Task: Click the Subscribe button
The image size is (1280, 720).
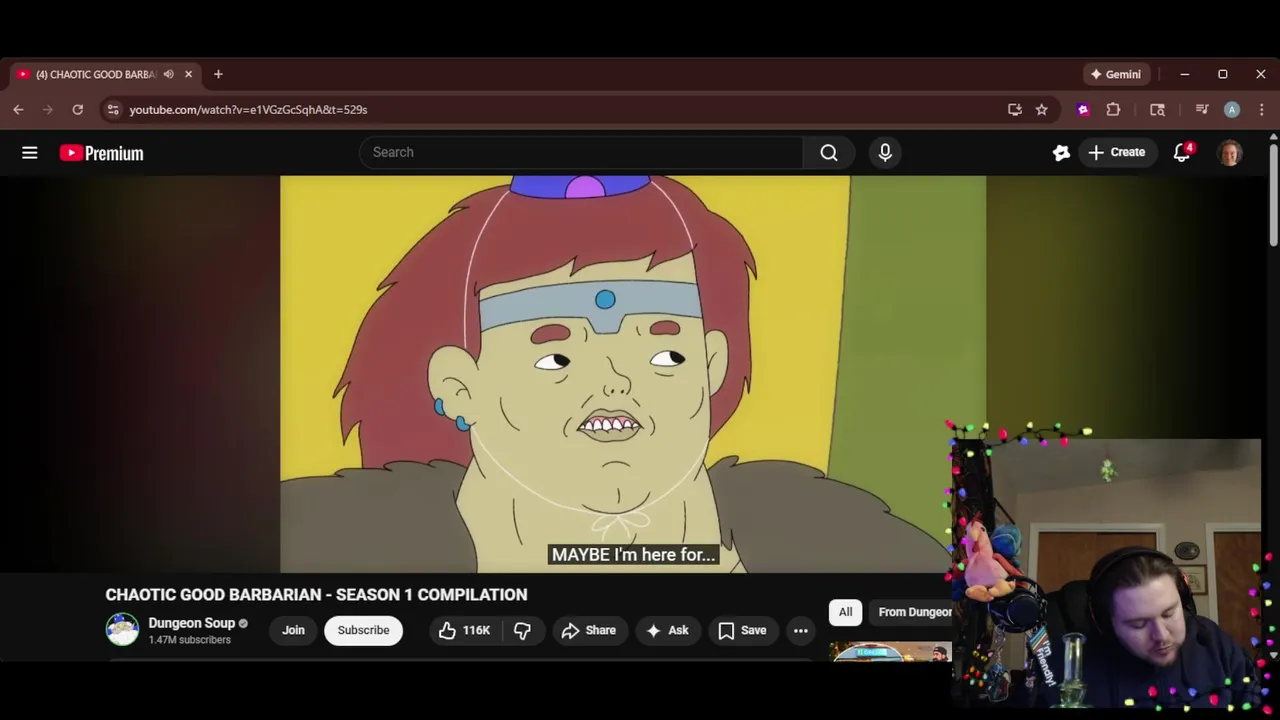Action: 363,630
